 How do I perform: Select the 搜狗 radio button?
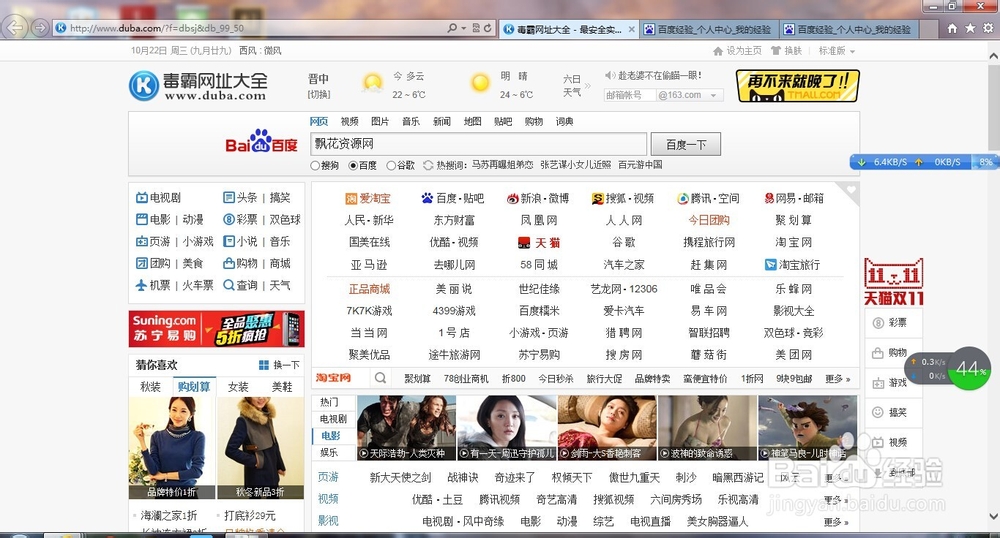click(315, 166)
